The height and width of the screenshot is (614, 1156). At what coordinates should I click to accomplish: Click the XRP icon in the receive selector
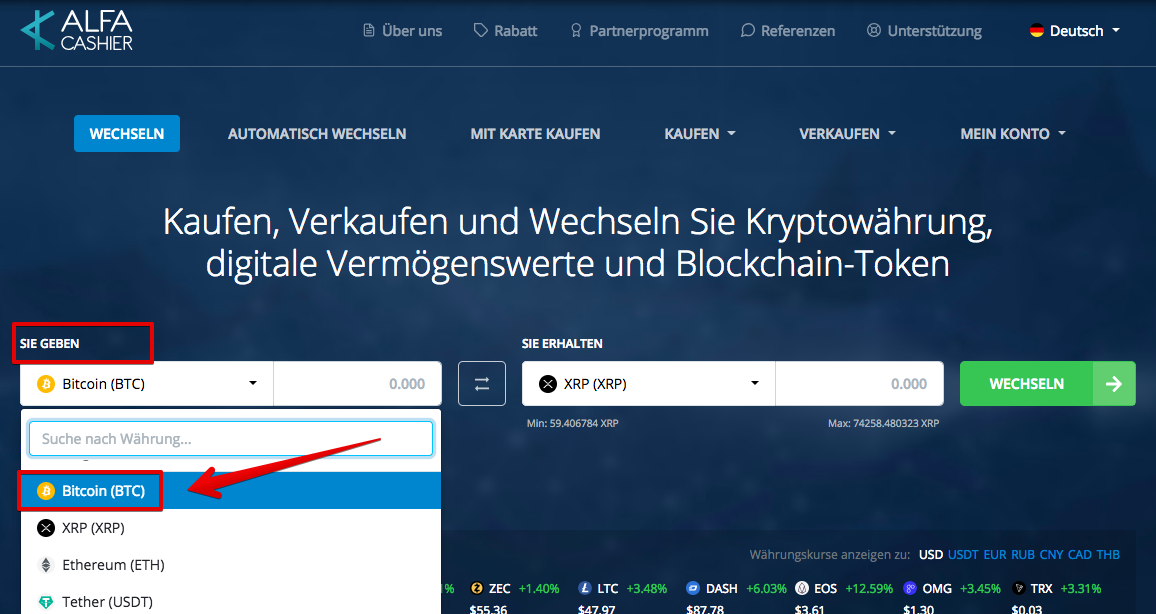(548, 384)
